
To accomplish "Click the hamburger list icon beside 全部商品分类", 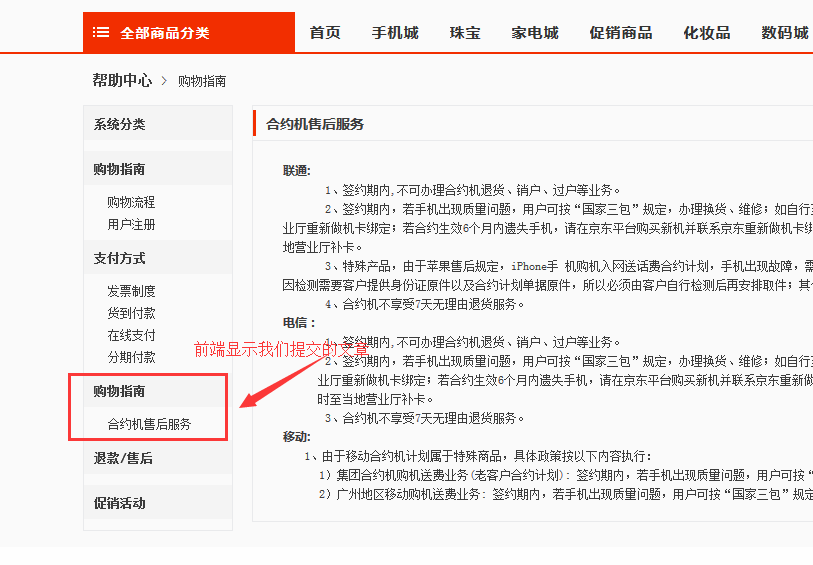I will coord(101,33).
